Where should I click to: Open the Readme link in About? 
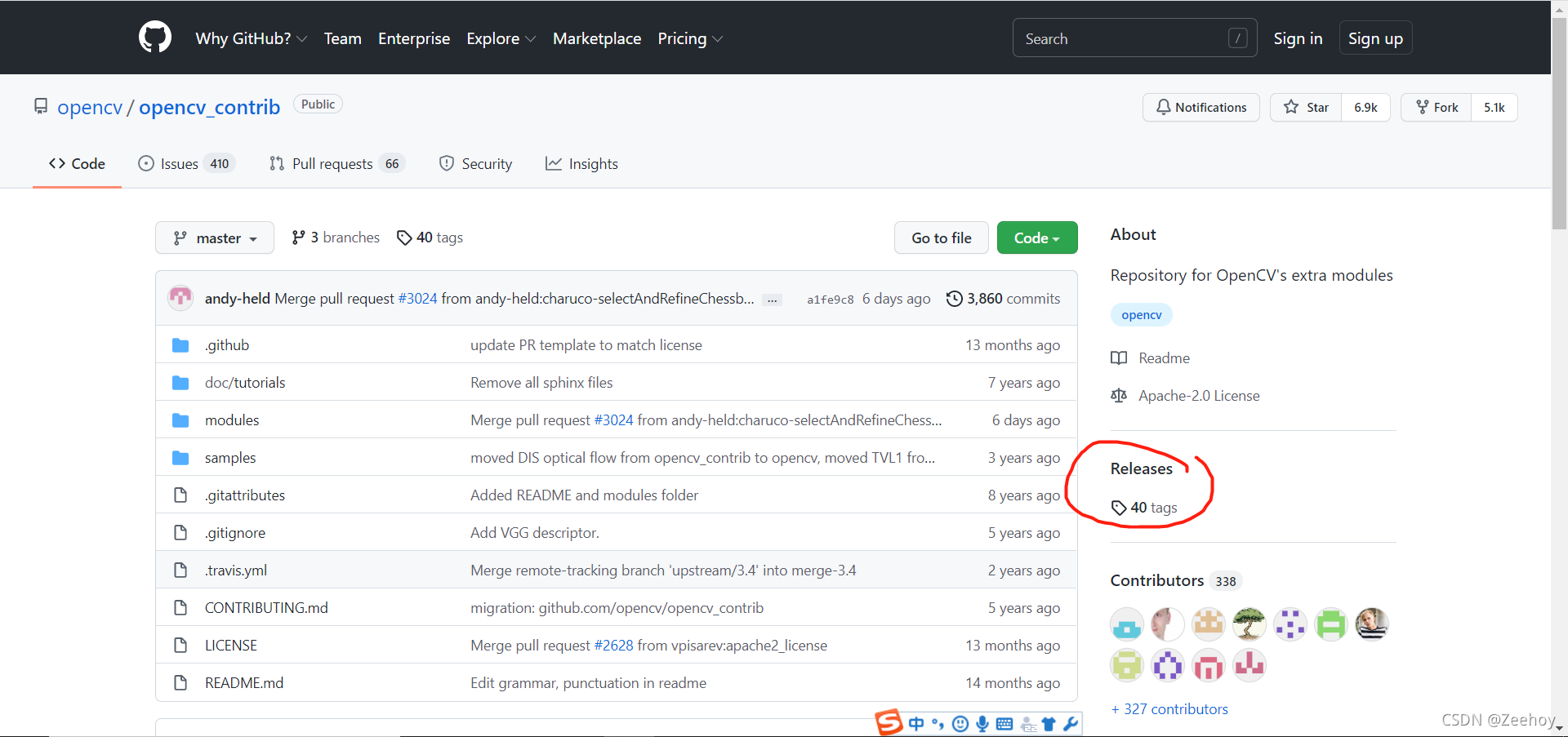1151,358
